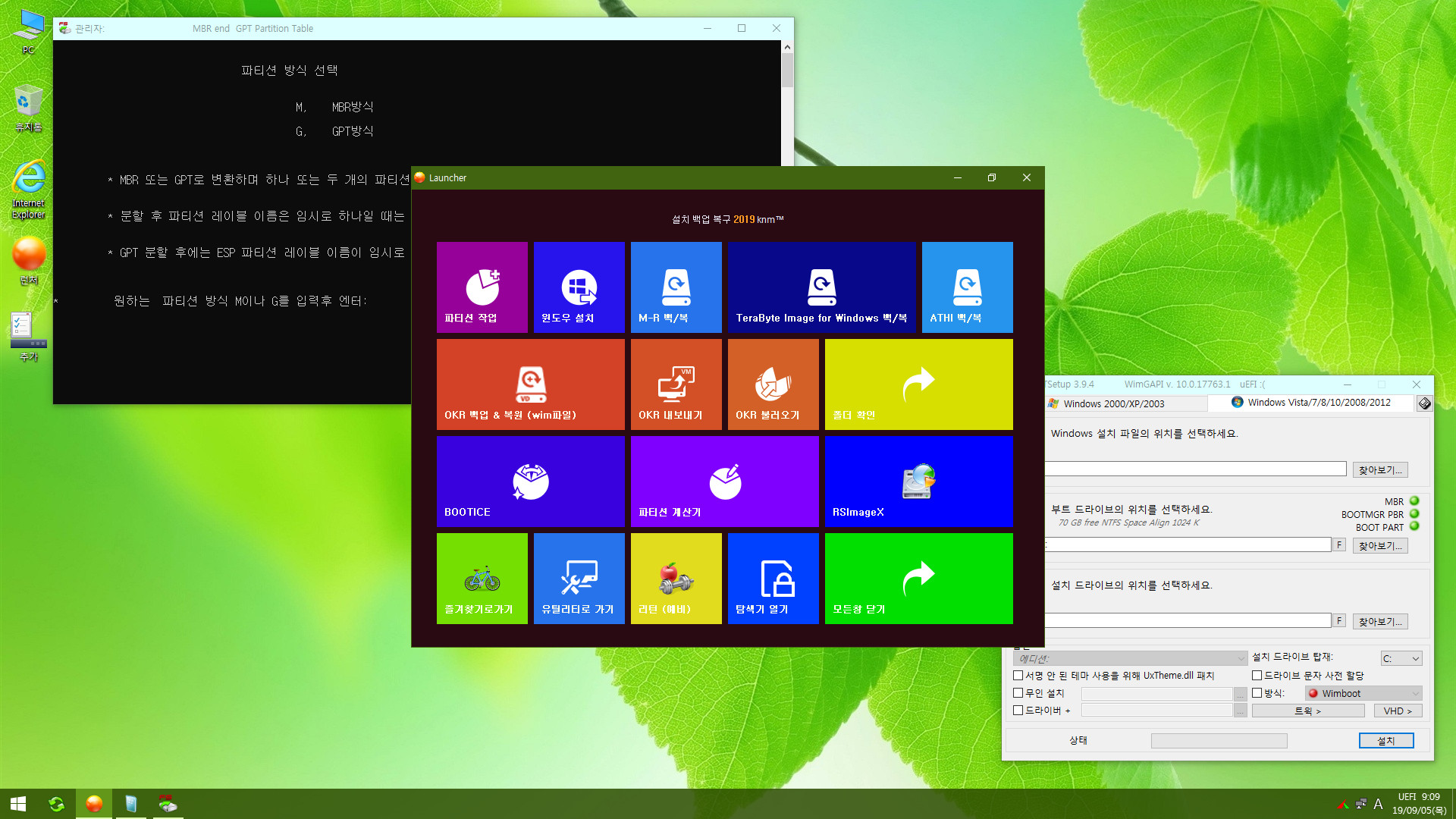Viewport: 1456px width, 819px height.
Task: Check the 드라이버 + checkbox
Action: coord(1018,710)
